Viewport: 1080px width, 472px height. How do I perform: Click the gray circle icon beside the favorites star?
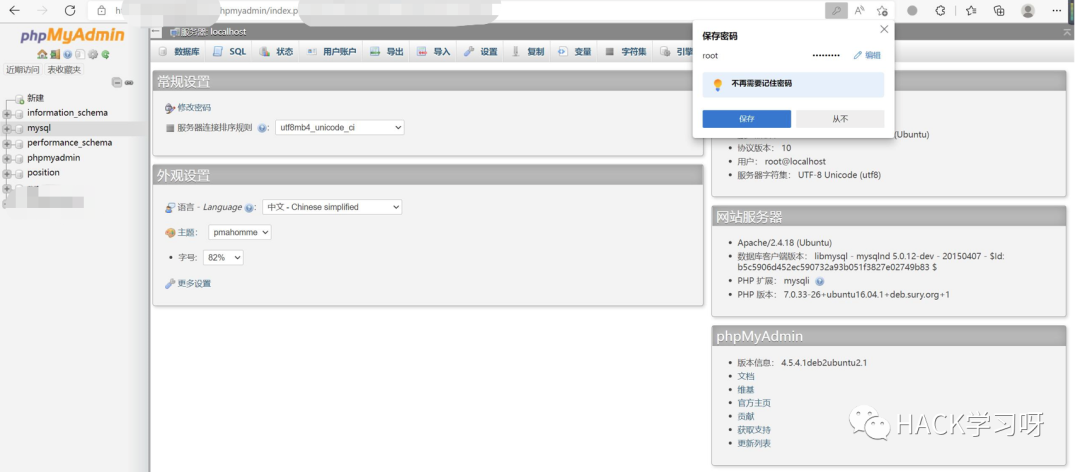click(x=912, y=10)
